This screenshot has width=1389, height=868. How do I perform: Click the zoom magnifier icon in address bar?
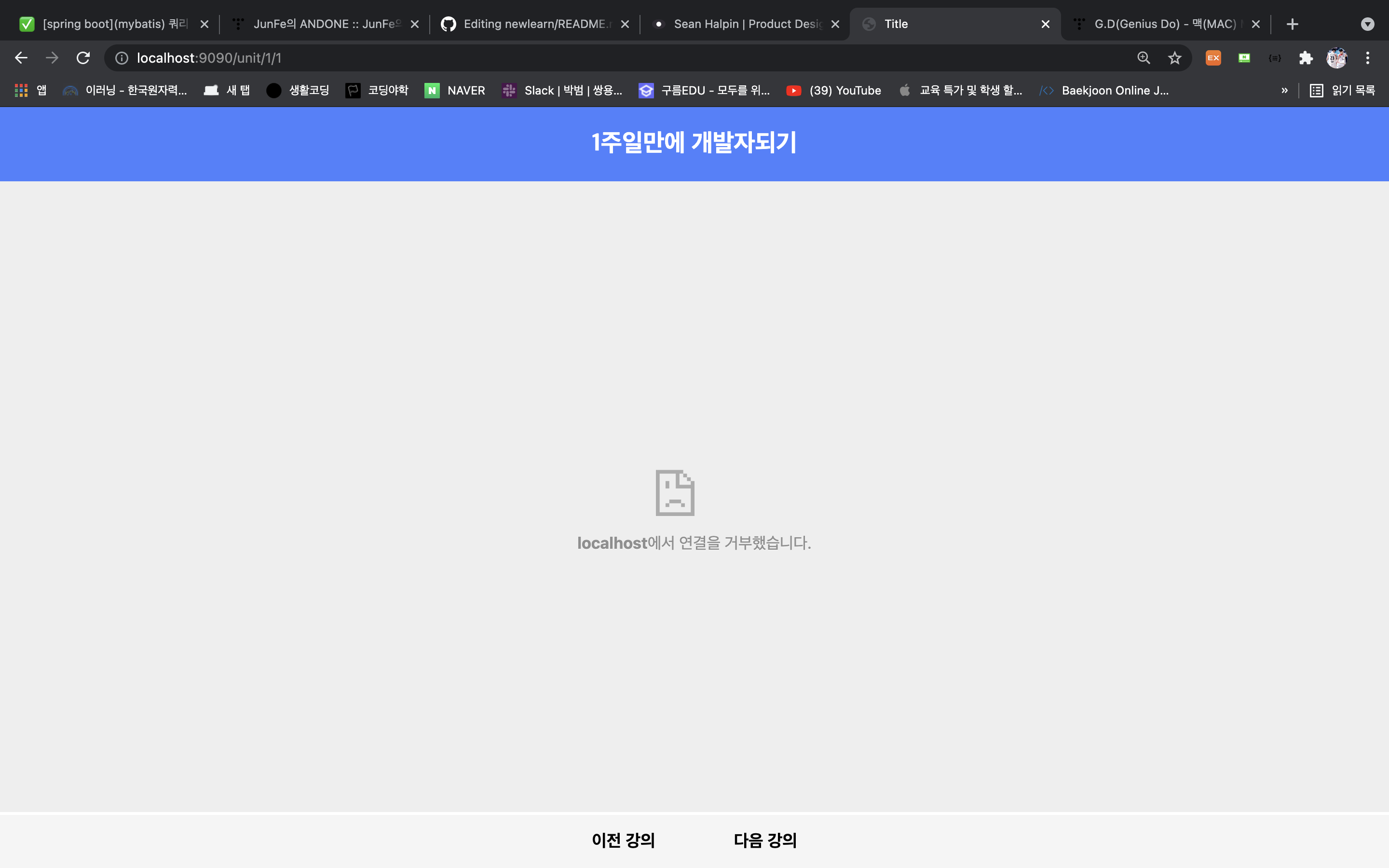[x=1143, y=57]
